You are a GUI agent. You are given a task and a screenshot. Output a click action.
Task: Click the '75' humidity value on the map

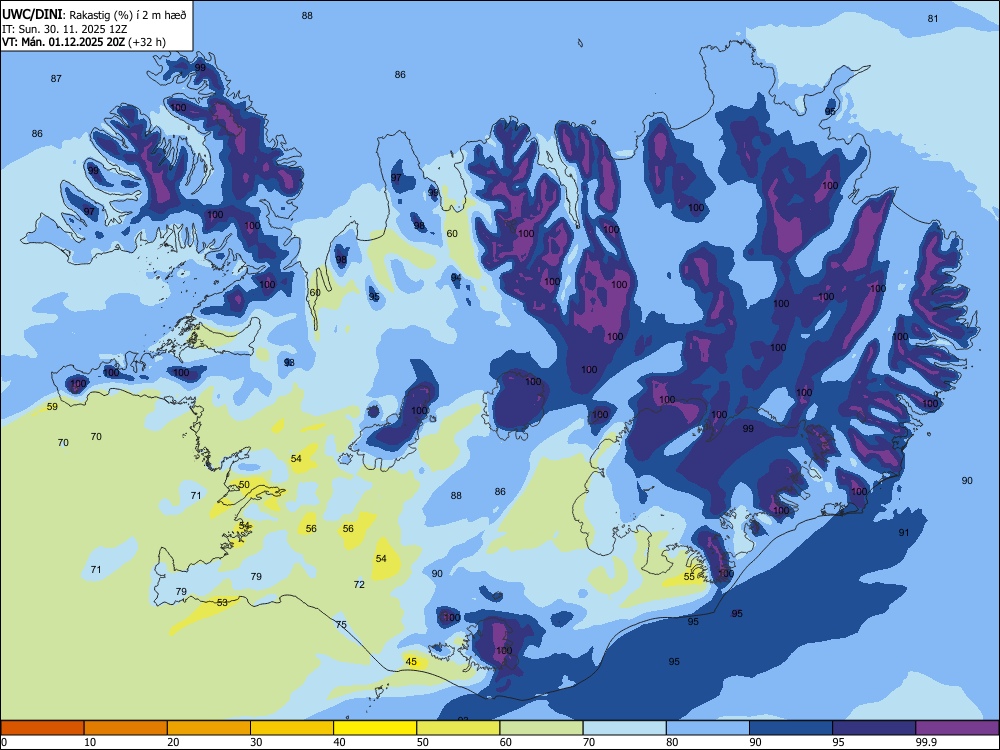[x=341, y=624]
